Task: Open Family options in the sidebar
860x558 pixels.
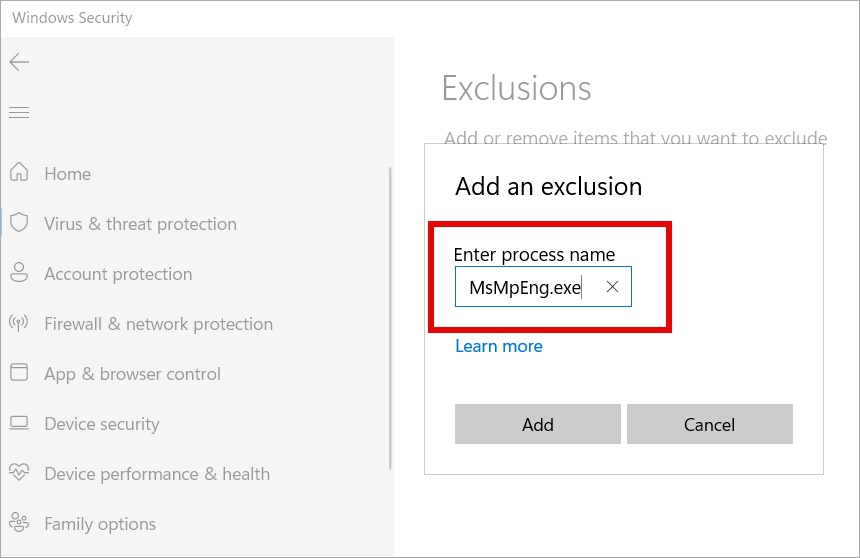Action: [x=100, y=524]
